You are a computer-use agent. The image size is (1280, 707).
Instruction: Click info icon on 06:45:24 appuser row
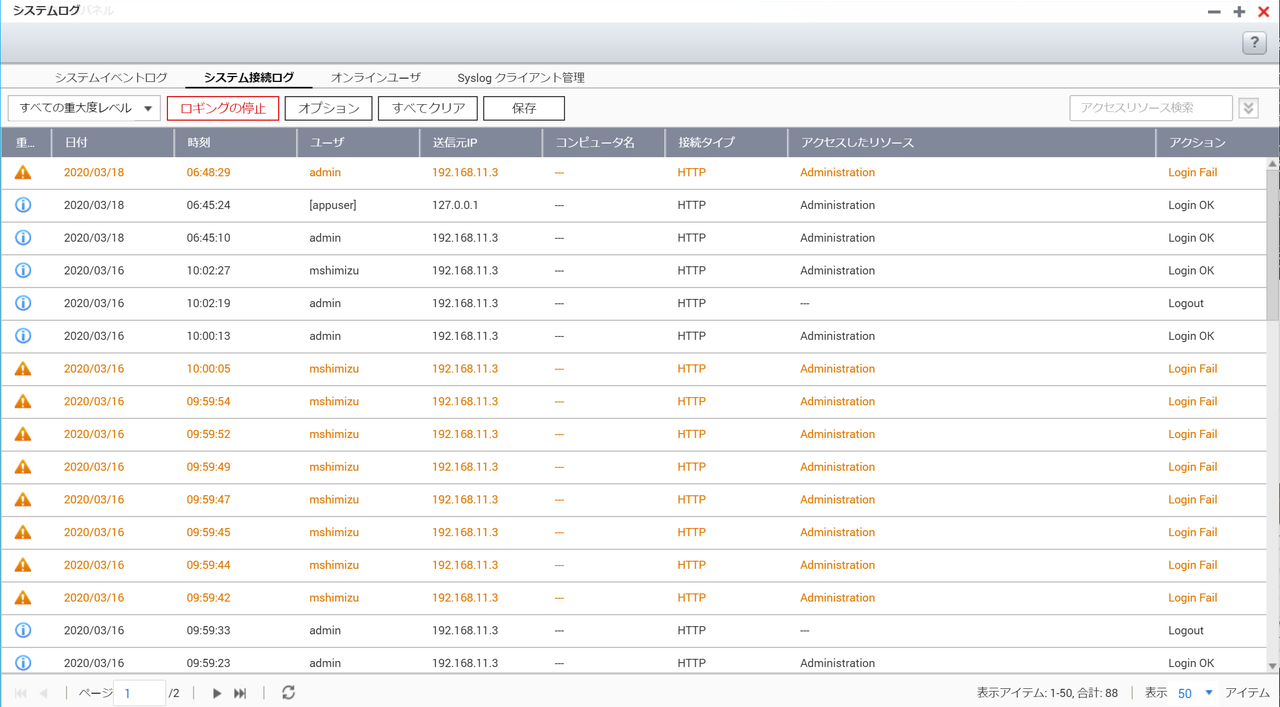(x=23, y=205)
